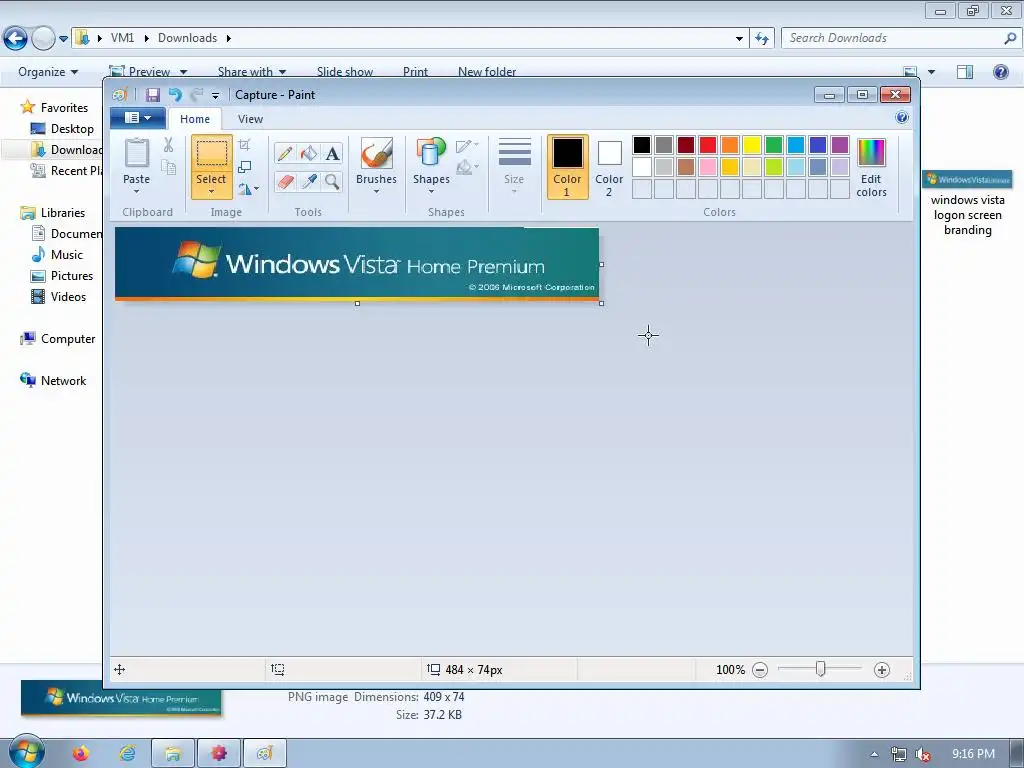This screenshot has height=768, width=1024.
Task: Select the Text tool
Action: click(332, 154)
